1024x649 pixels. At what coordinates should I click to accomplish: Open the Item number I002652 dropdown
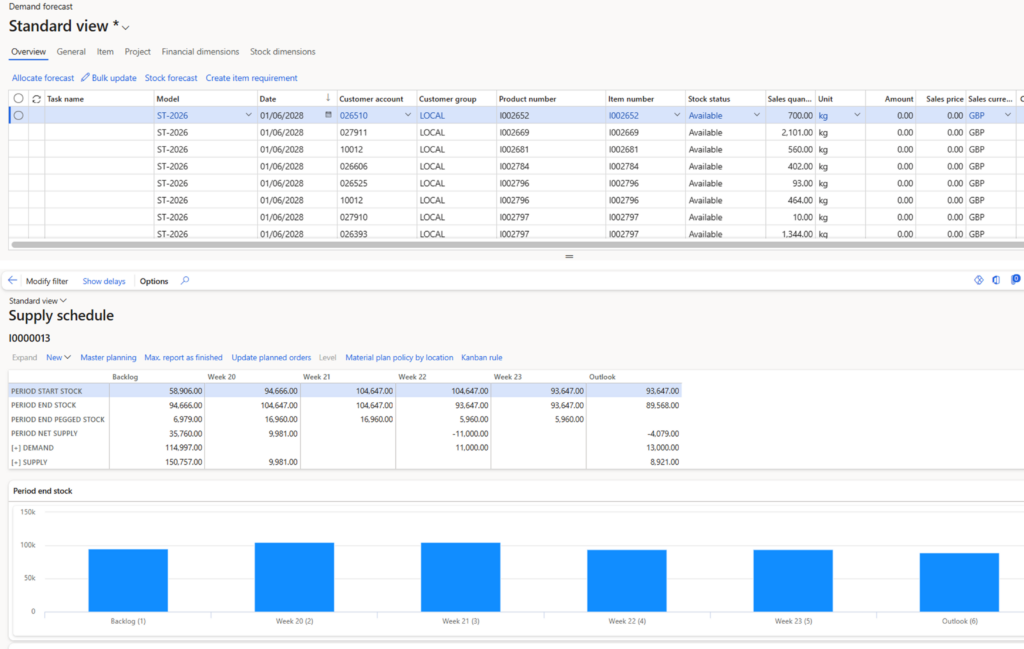(x=677, y=115)
